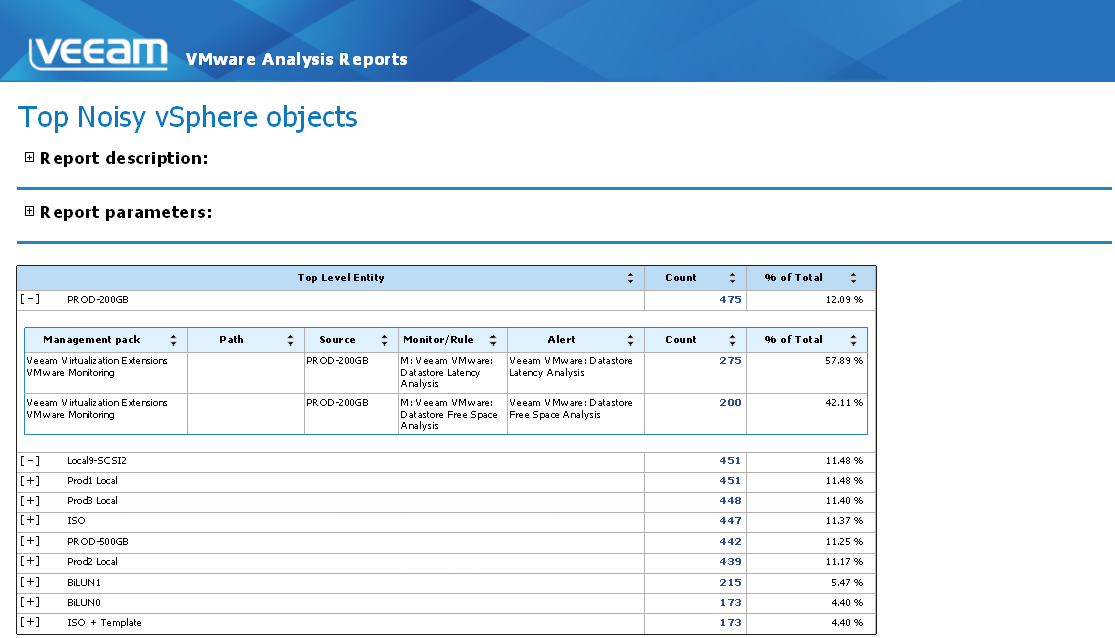Viewport: 1115px width, 638px height.
Task: Click the Management pack header text
Action: click(x=92, y=340)
